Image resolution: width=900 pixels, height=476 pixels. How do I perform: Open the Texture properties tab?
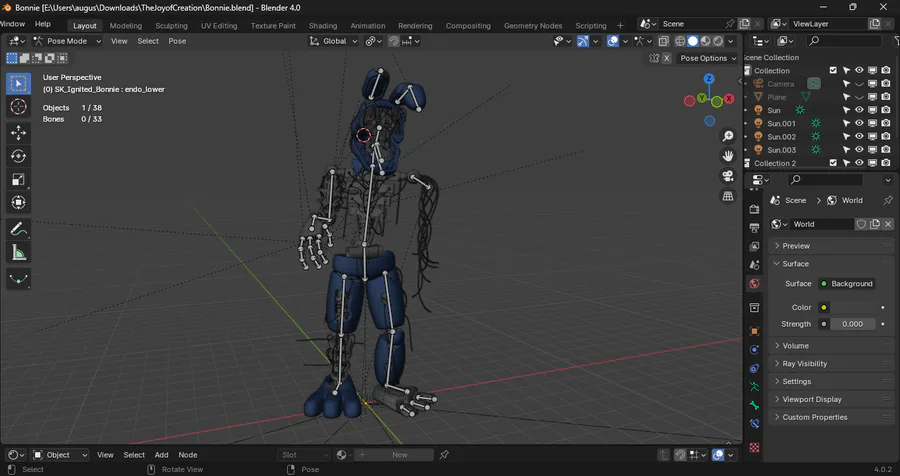tap(754, 447)
